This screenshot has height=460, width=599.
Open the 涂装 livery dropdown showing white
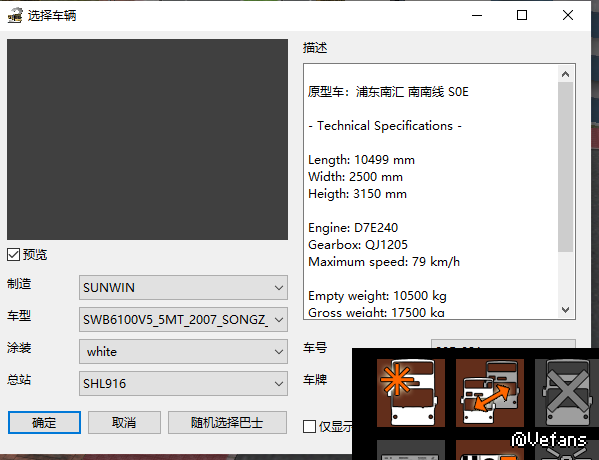[x=183, y=351]
